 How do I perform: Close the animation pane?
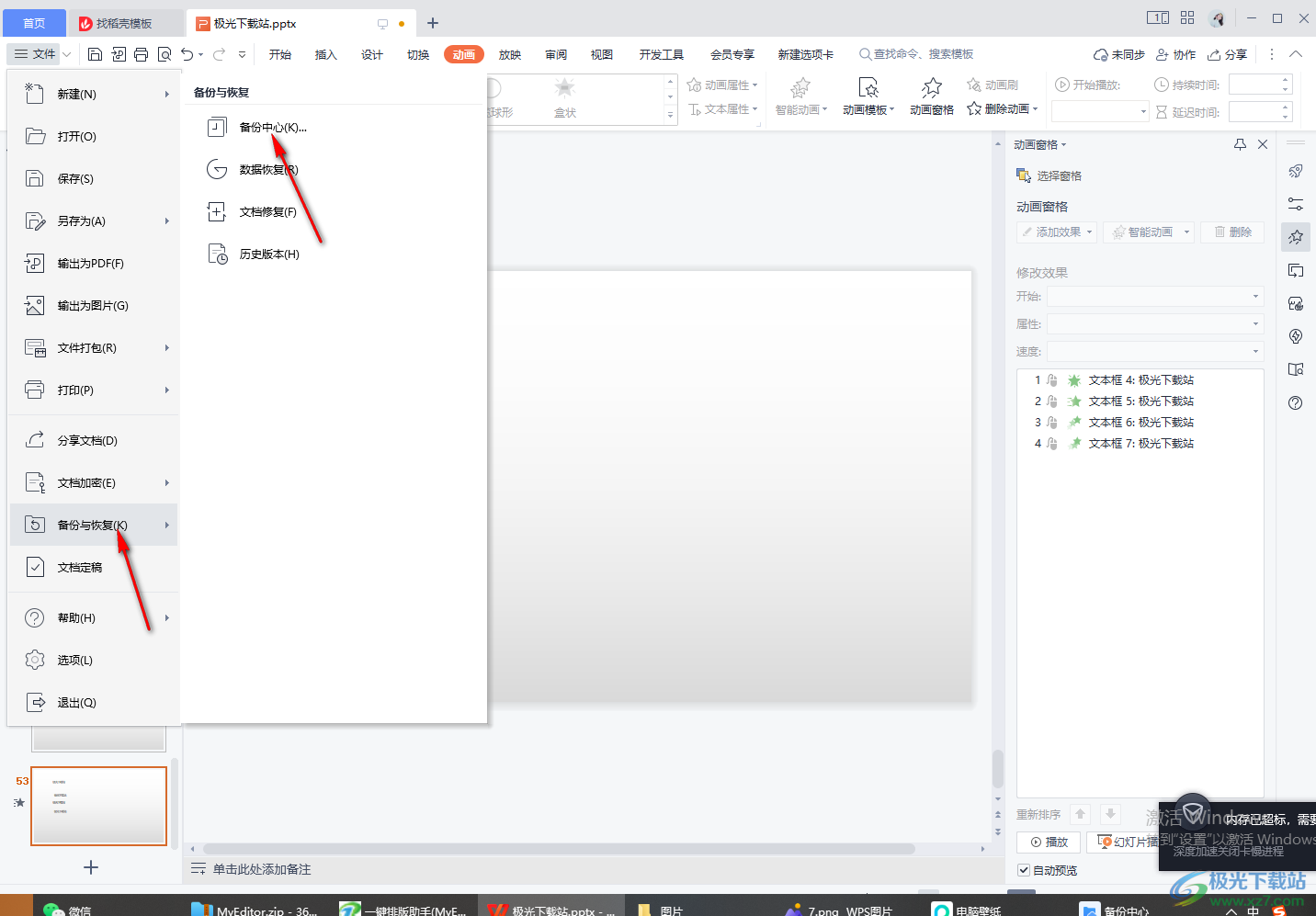pos(1263,144)
